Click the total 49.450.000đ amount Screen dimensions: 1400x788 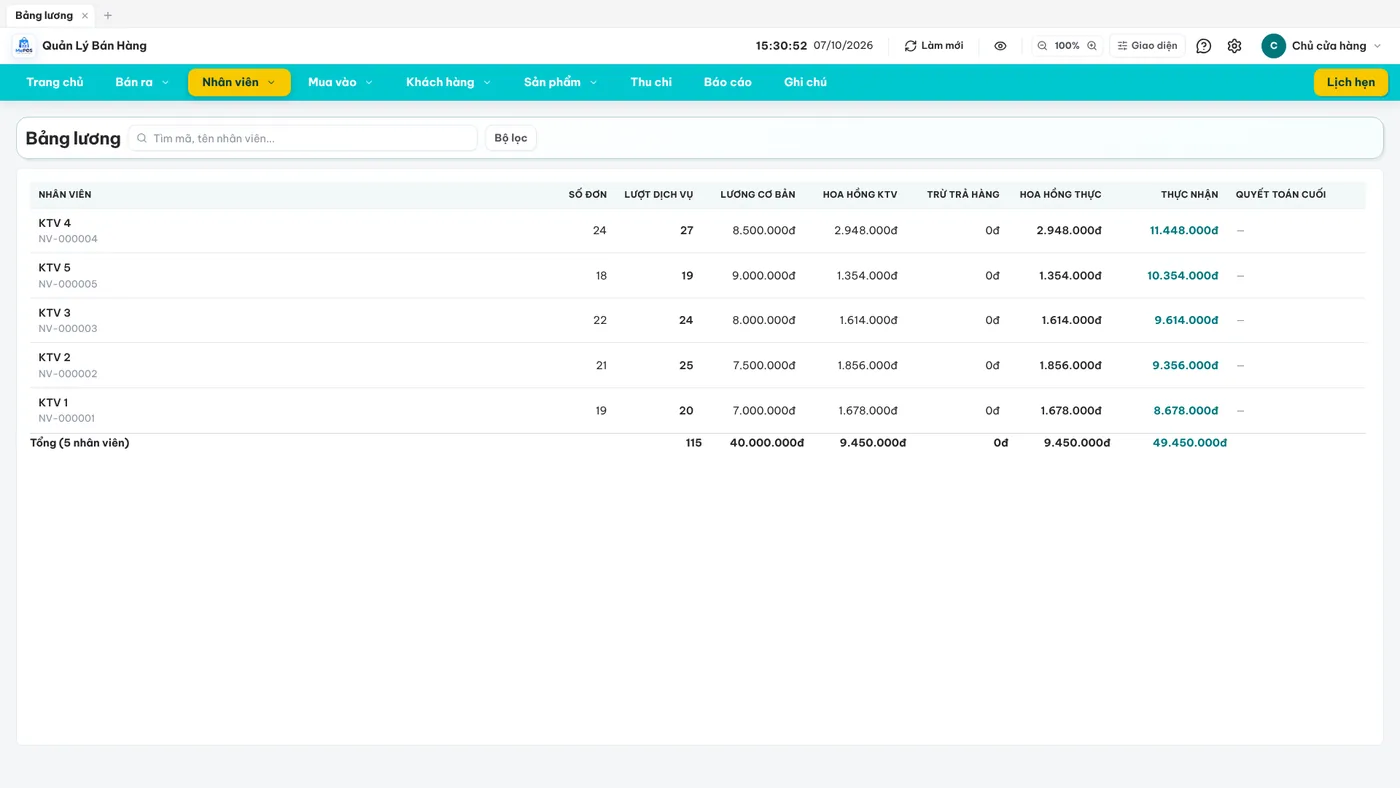1190,442
